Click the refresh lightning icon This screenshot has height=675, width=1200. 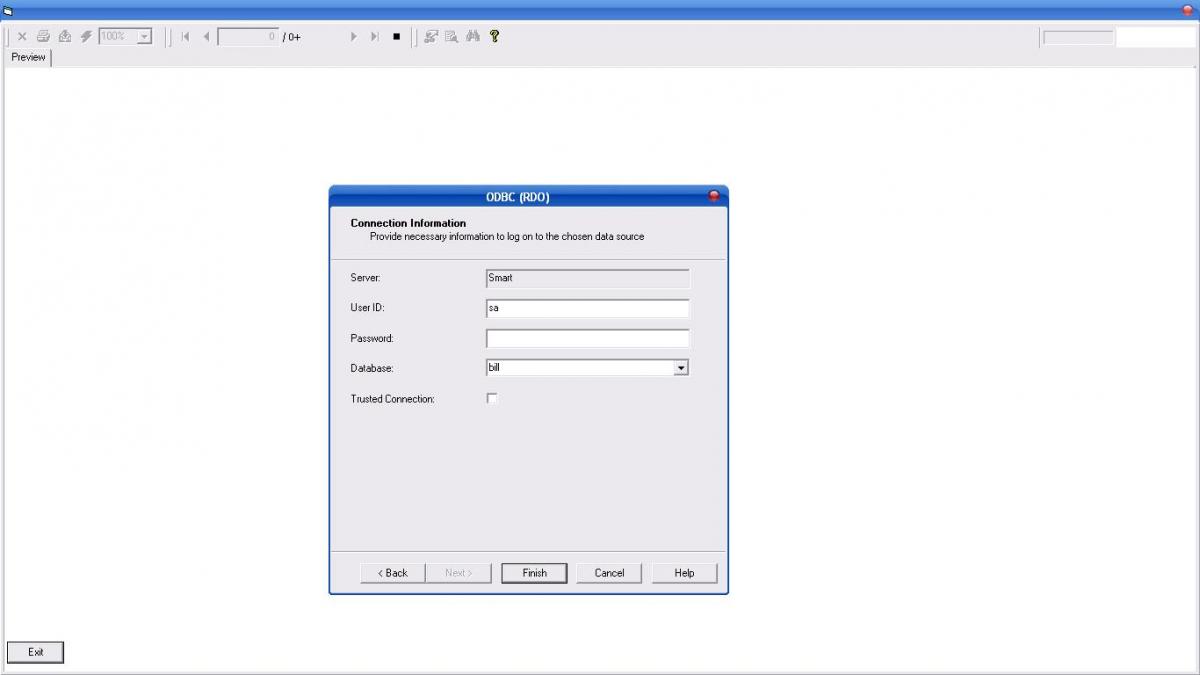click(86, 36)
